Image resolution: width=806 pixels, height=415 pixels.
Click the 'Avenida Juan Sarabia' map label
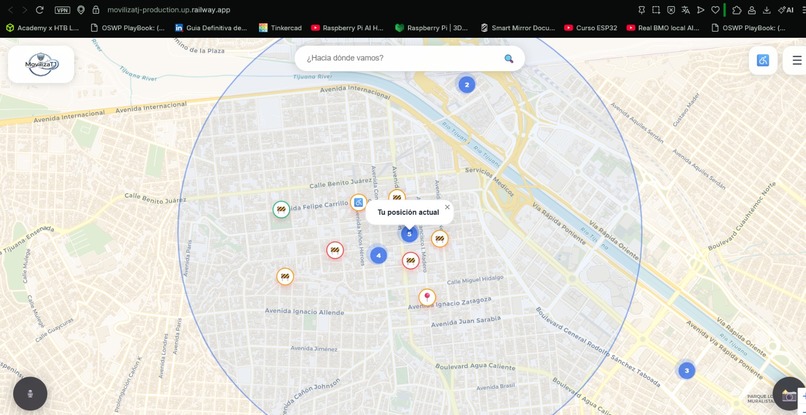[x=466, y=322]
